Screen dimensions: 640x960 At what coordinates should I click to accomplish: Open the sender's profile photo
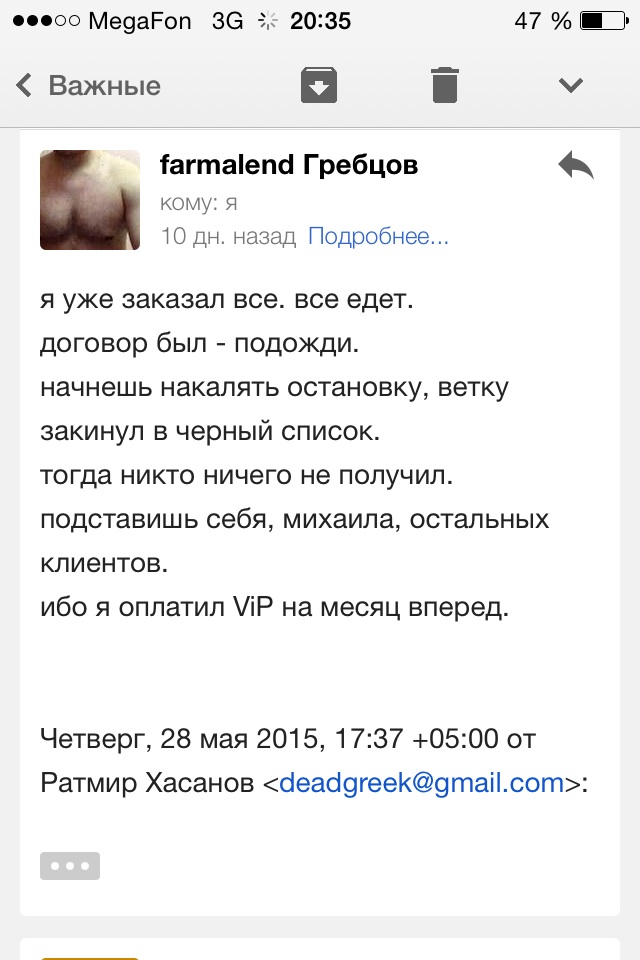pyautogui.click(x=90, y=200)
